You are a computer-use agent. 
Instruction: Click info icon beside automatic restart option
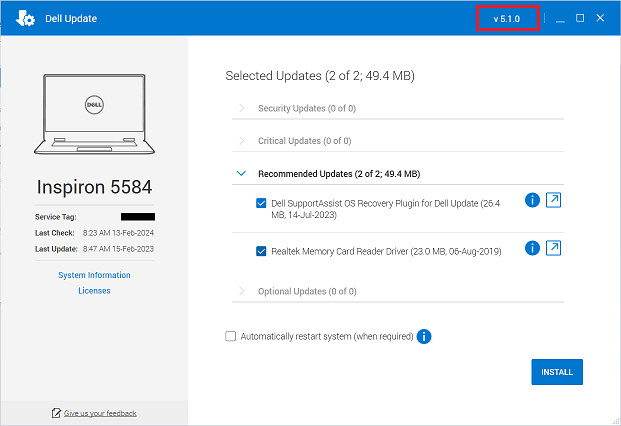tap(424, 337)
